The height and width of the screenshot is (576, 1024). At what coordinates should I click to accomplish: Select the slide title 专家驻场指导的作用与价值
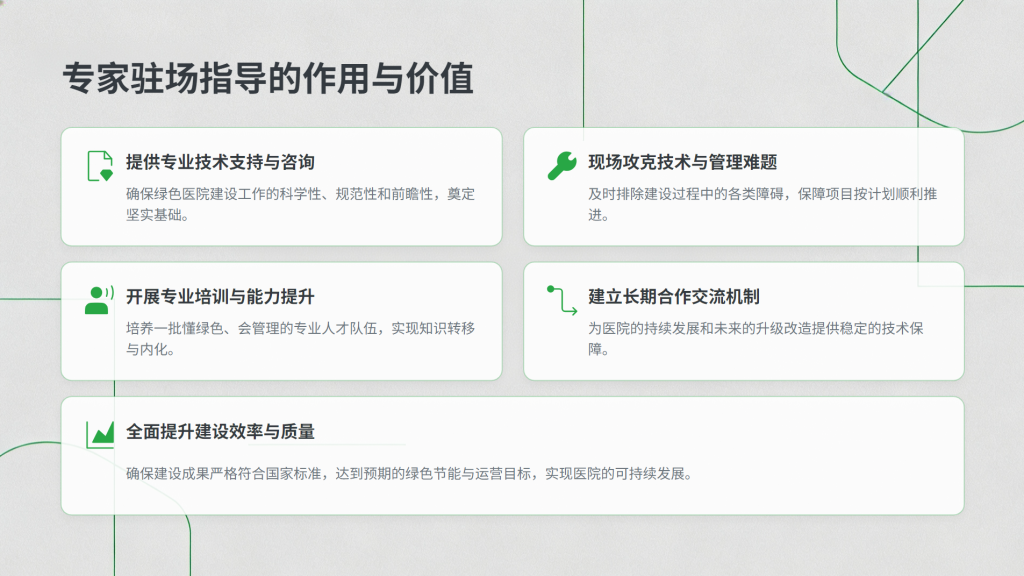267,79
